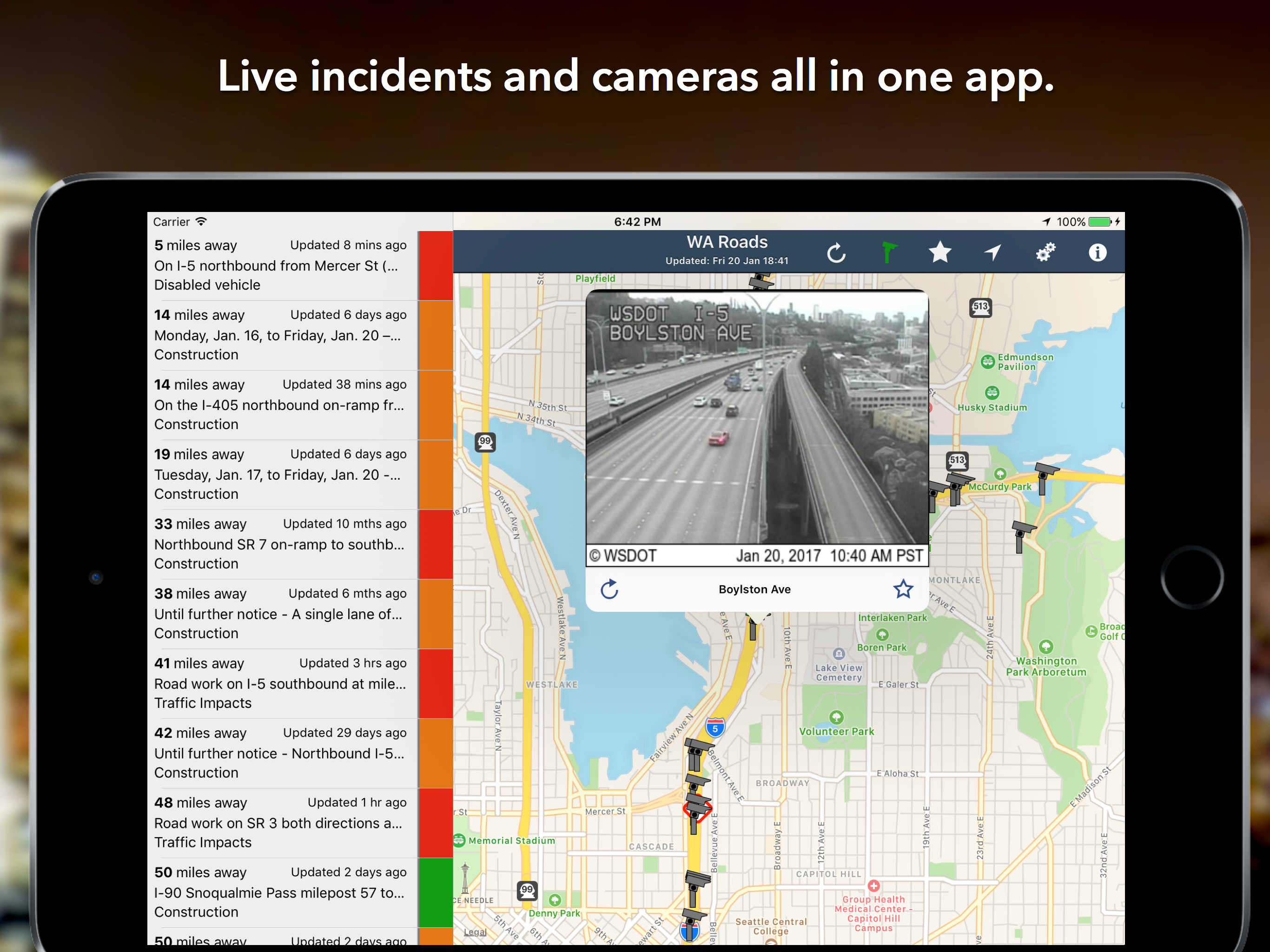1270x952 pixels.
Task: Tap the battery indicator in the status bar
Action: click(x=1099, y=222)
